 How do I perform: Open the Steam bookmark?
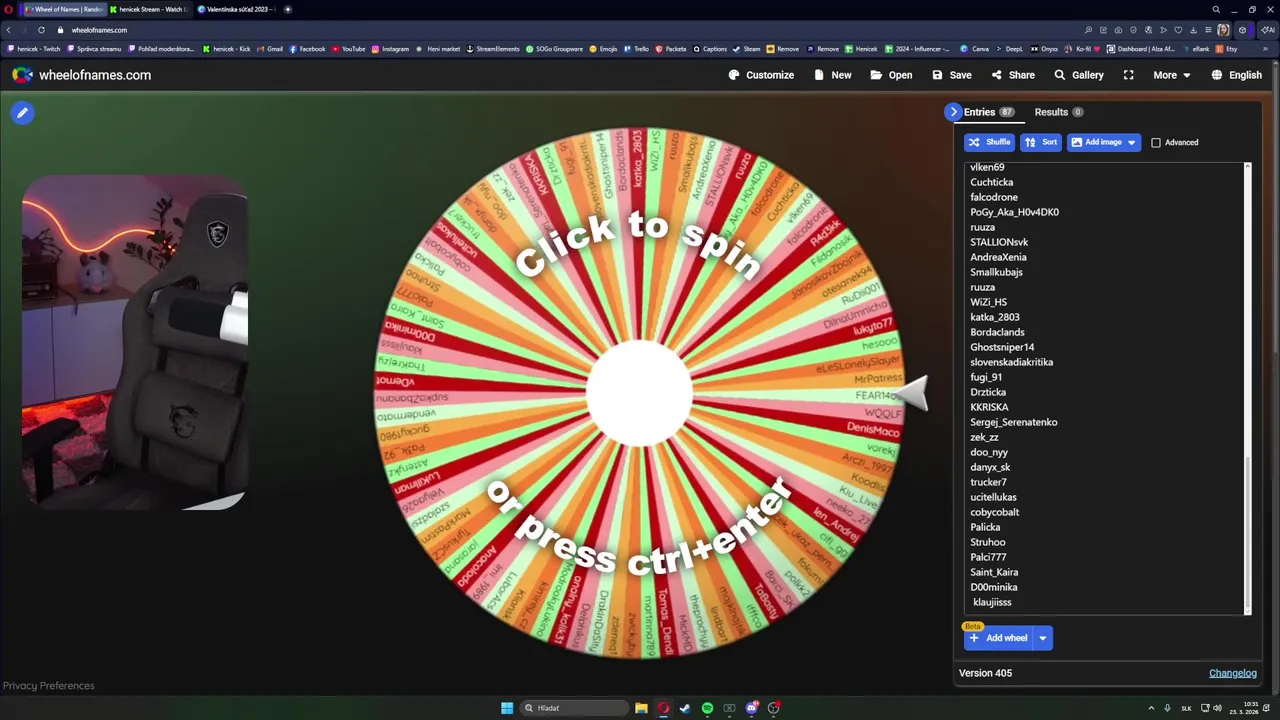747,49
